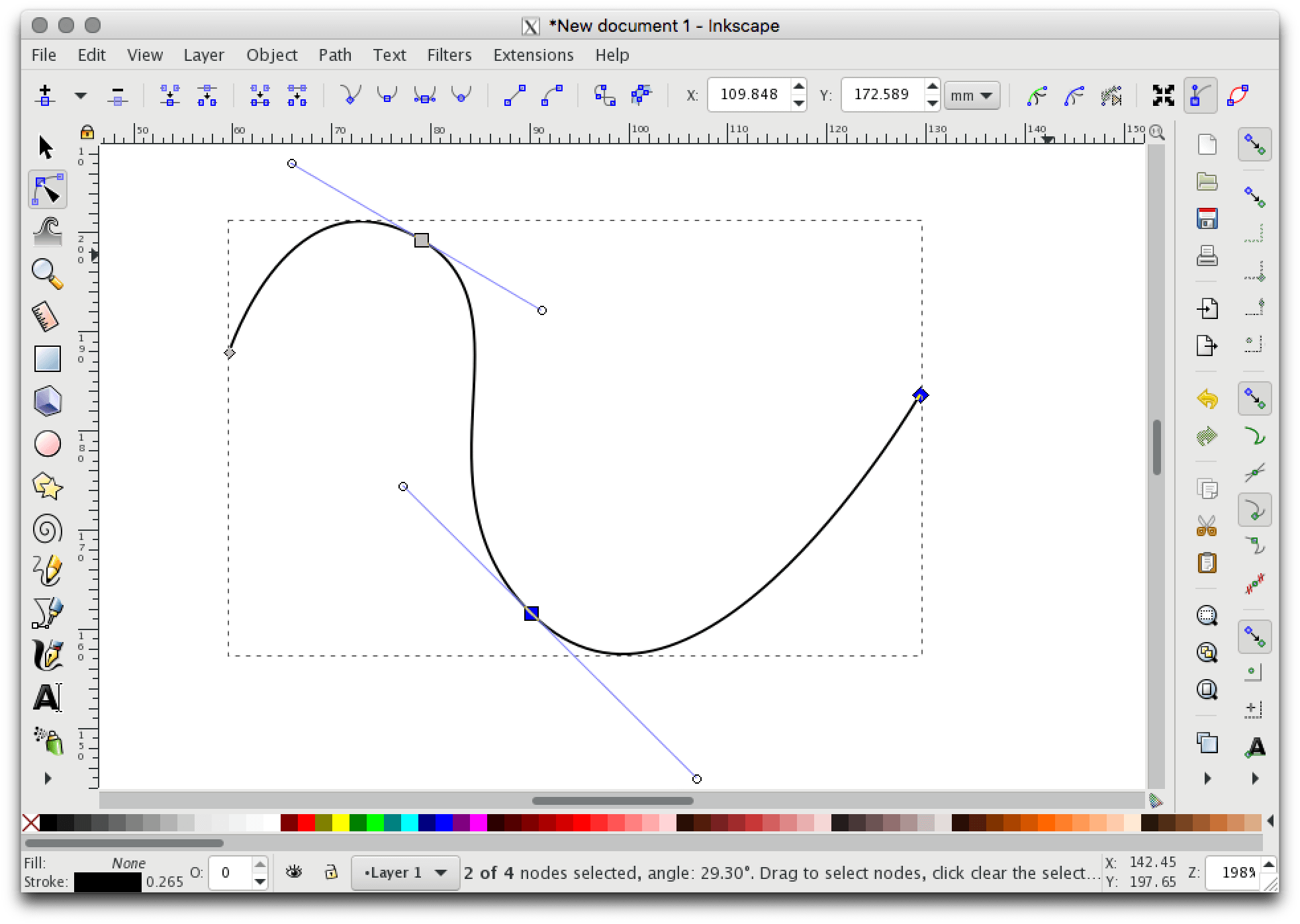Open the Path menu
This screenshot has height=924, width=1300.
[x=335, y=55]
